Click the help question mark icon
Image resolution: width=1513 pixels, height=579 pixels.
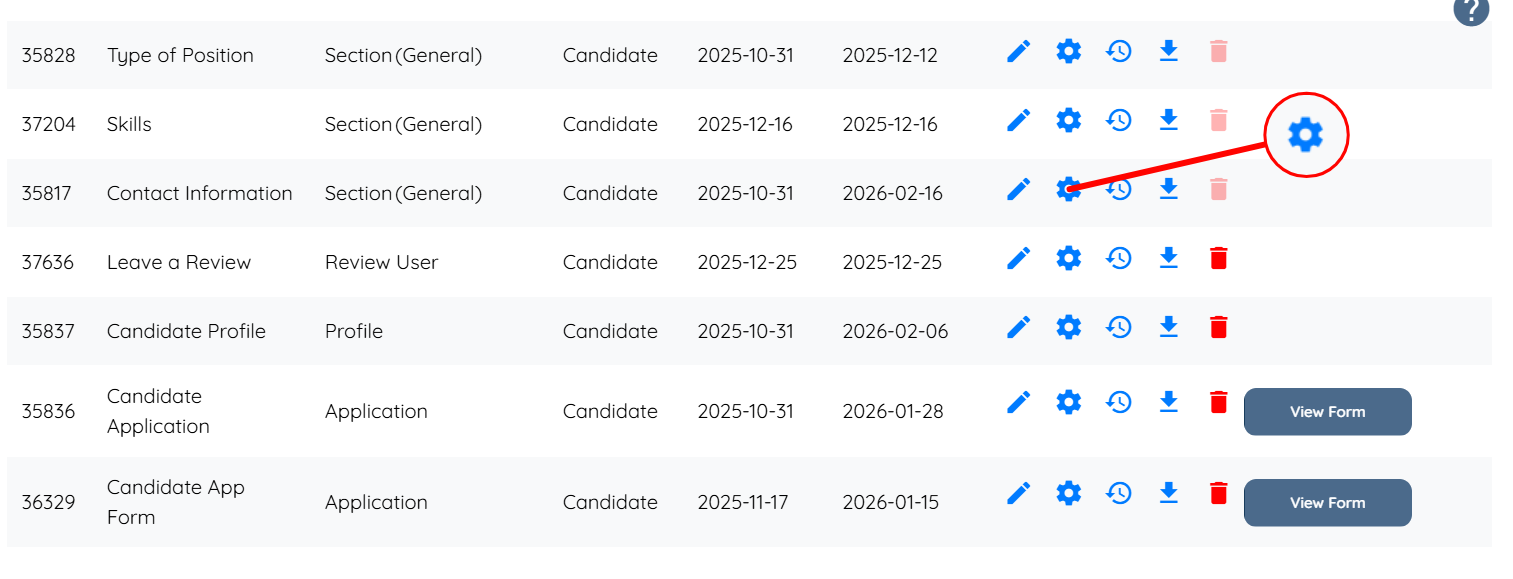click(x=1471, y=10)
